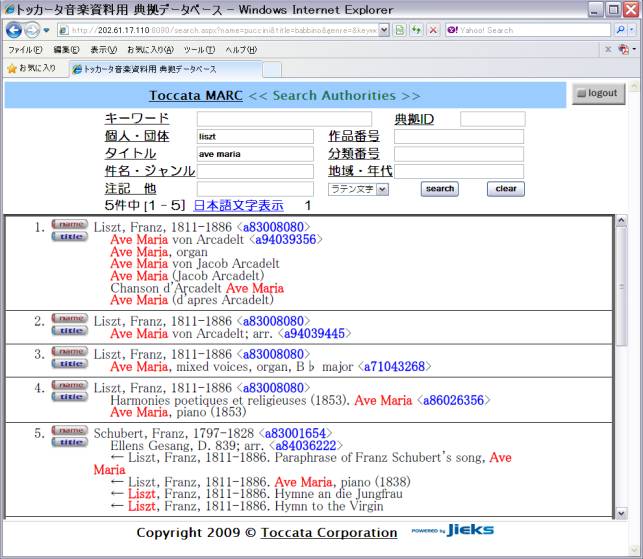Click the 個人・団体 field containing liszt
643x559 pixels.
[255, 137]
